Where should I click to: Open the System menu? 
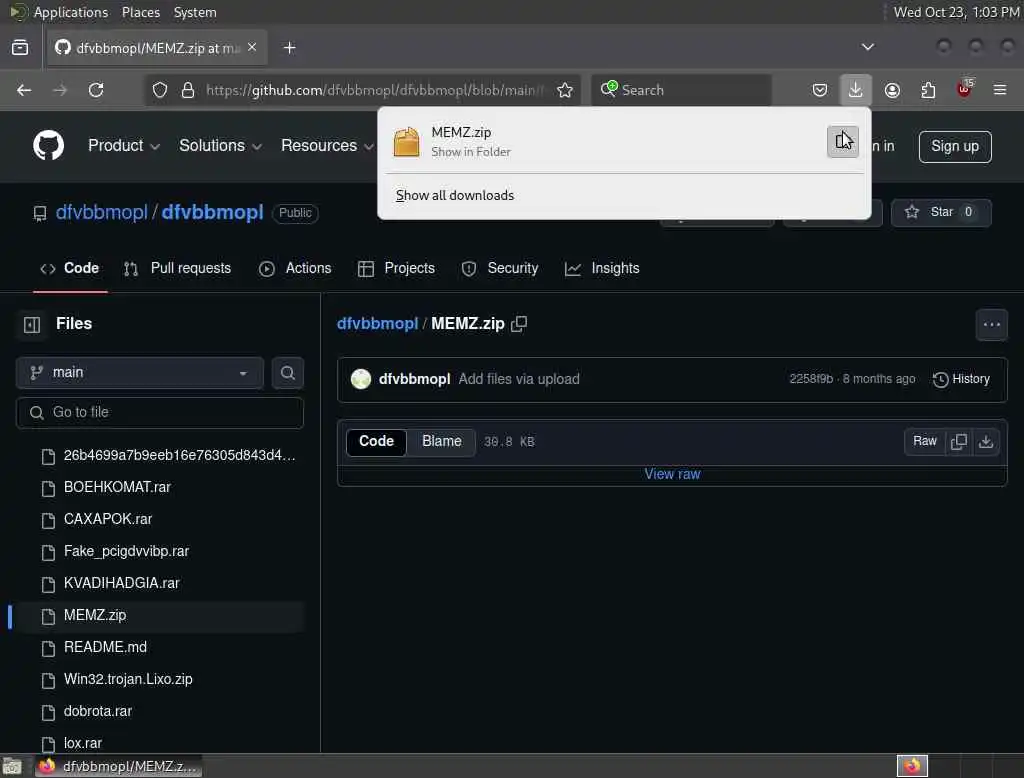(x=195, y=12)
